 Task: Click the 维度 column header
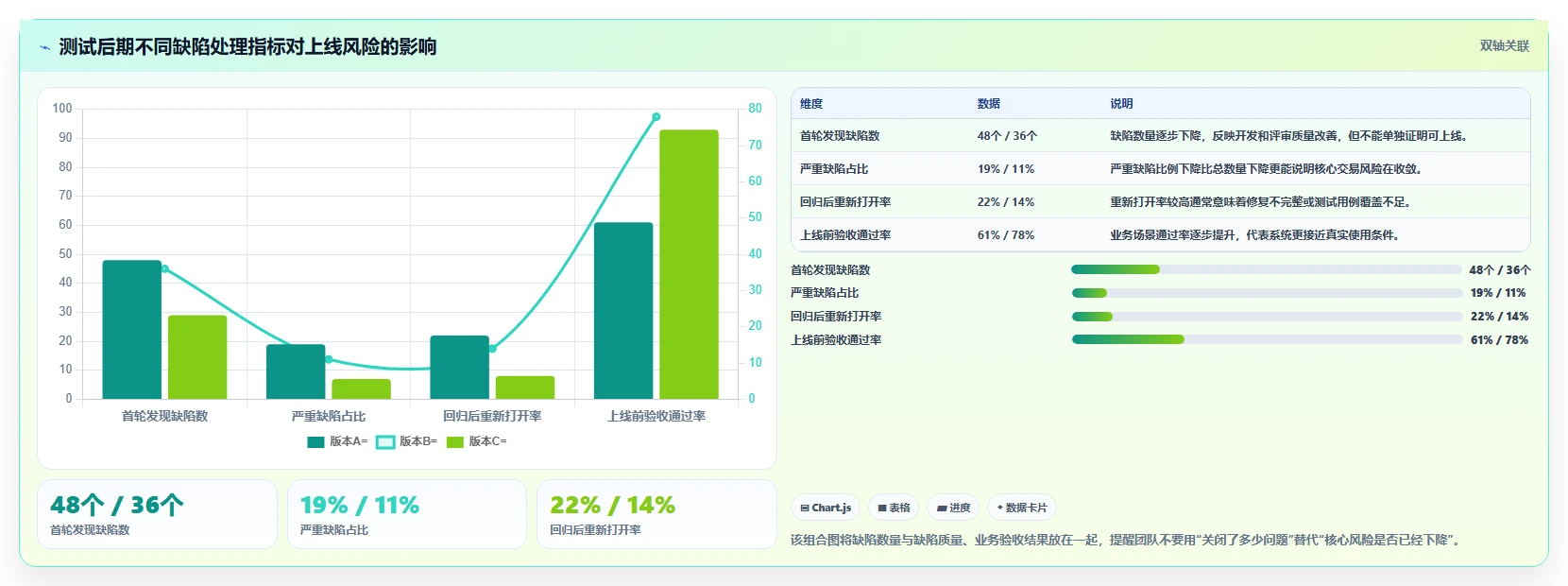tap(811, 104)
